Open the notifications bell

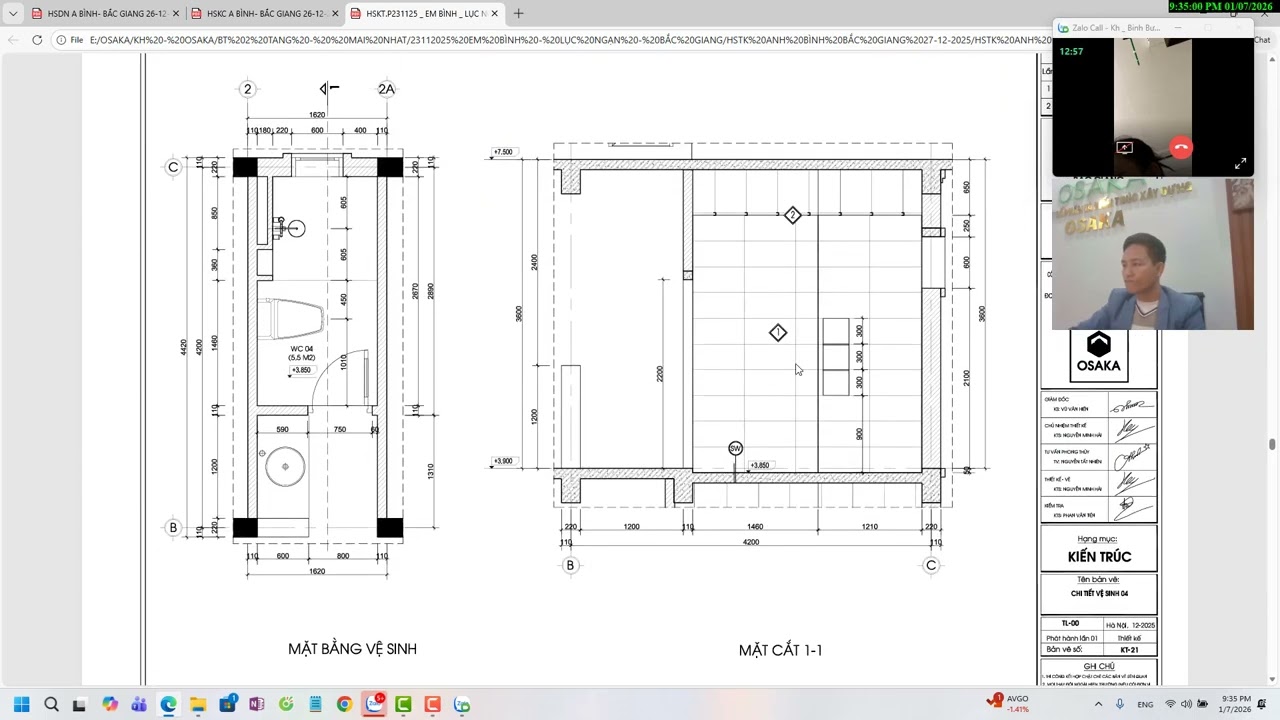coord(1262,704)
